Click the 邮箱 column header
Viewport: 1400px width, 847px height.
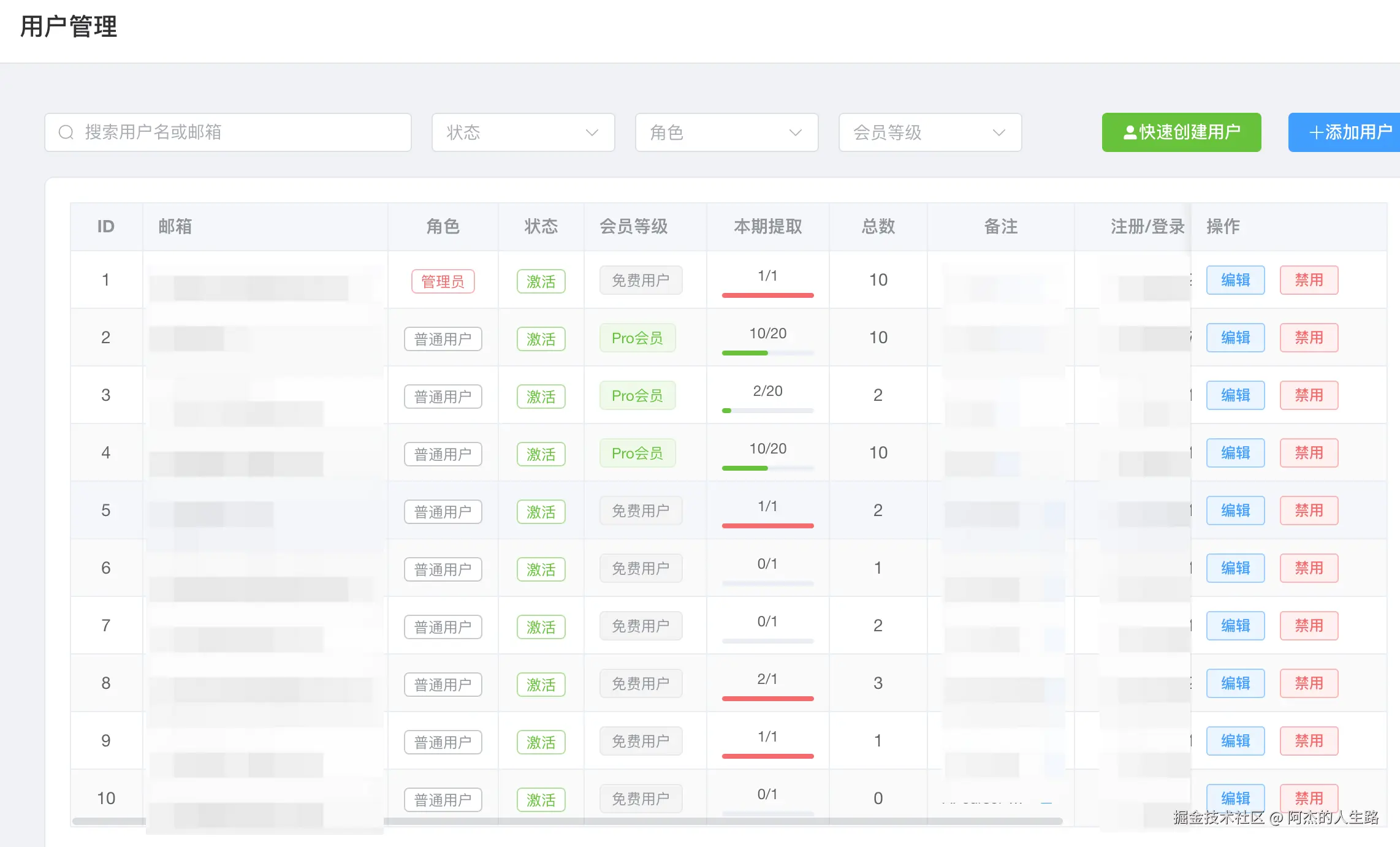175,227
